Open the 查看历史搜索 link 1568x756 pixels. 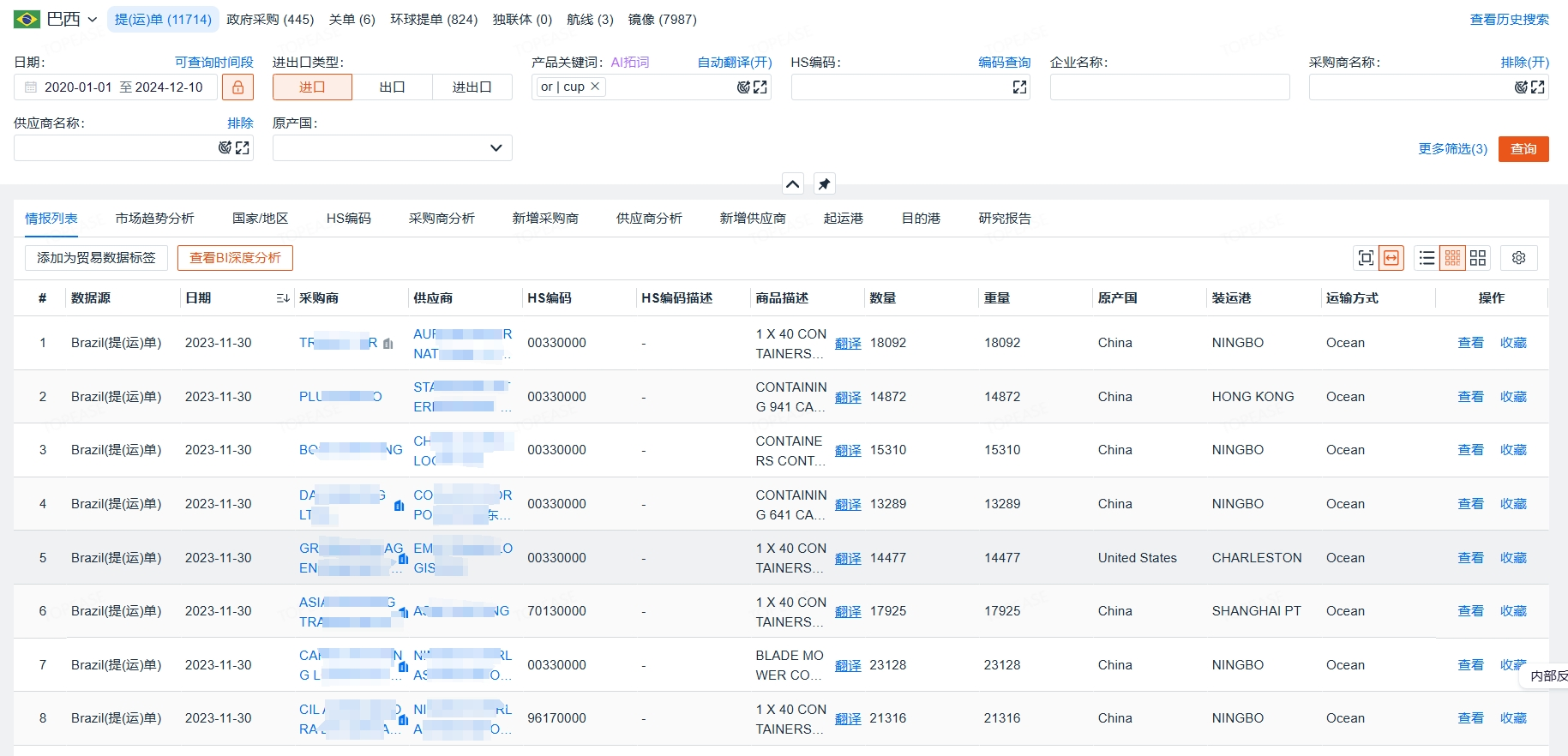1509,20
